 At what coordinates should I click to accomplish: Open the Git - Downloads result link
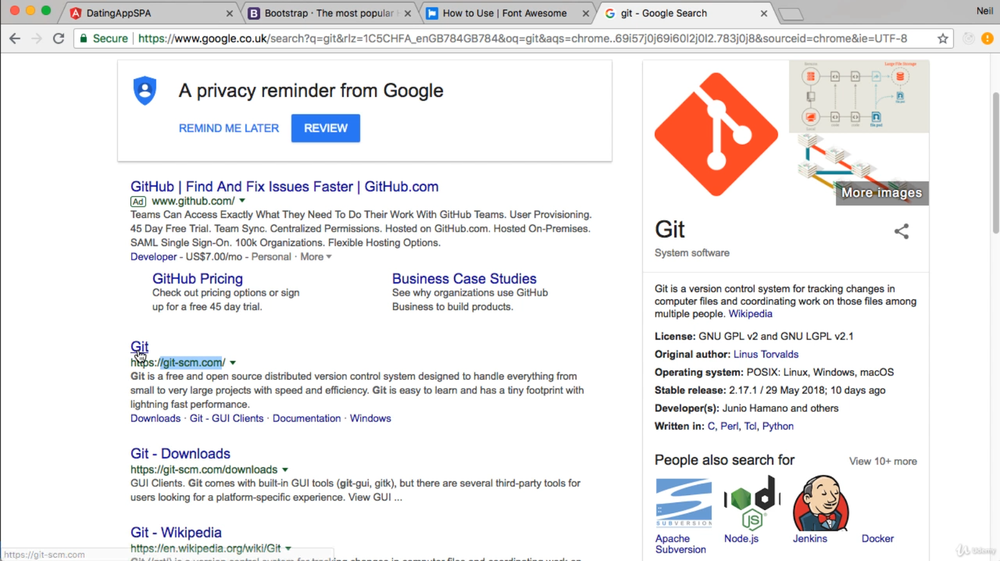(x=180, y=454)
